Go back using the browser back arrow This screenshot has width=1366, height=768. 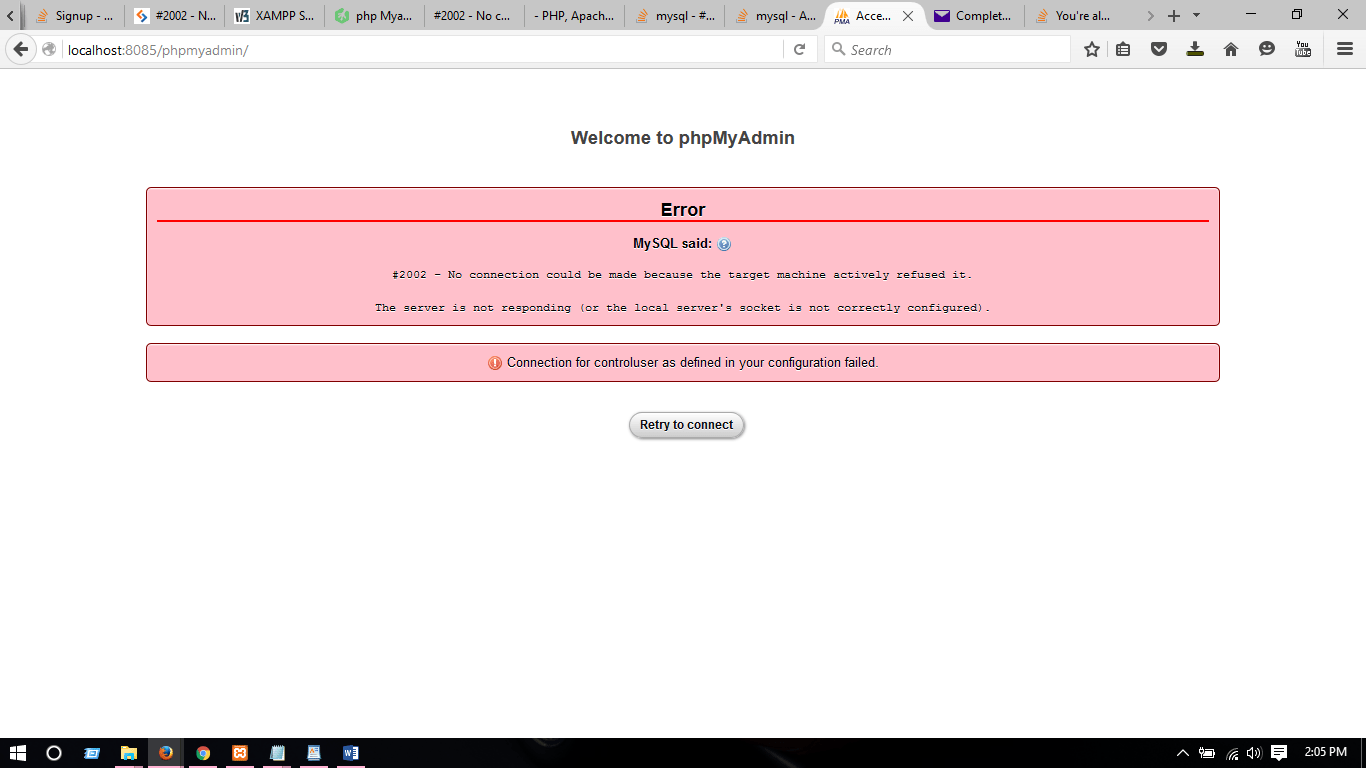pos(20,49)
